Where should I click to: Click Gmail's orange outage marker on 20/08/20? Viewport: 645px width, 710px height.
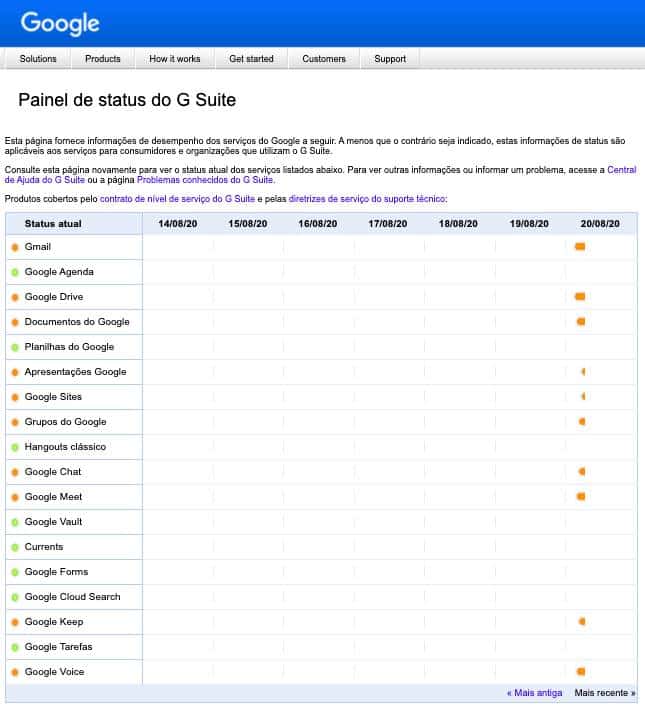(580, 246)
